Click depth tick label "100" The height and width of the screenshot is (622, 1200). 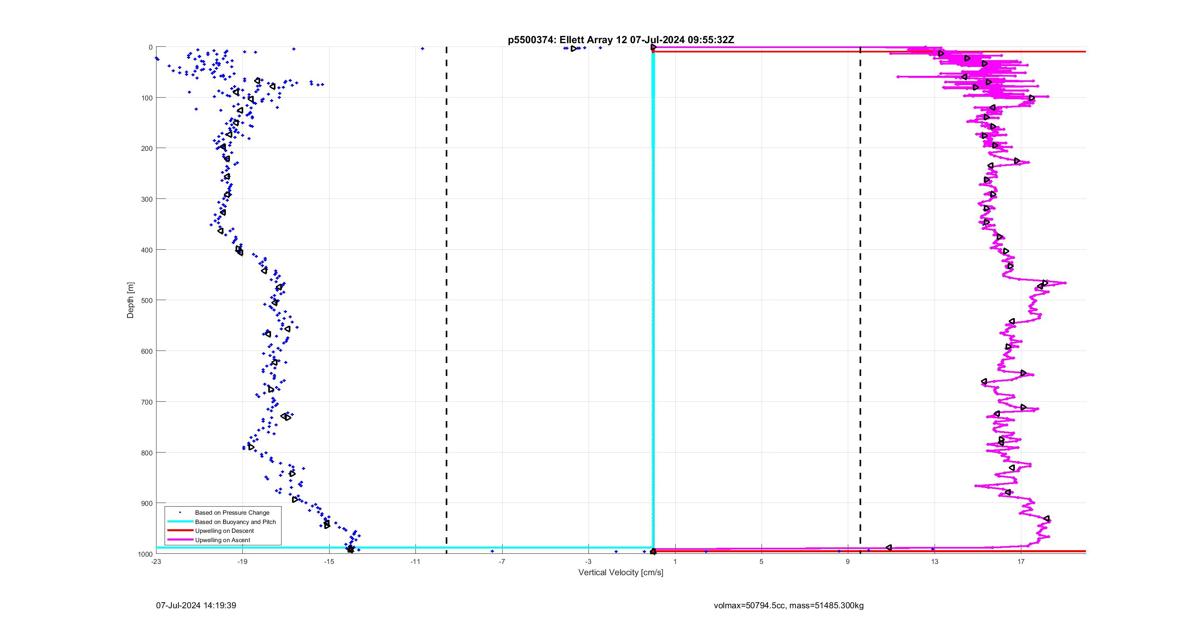tap(146, 98)
